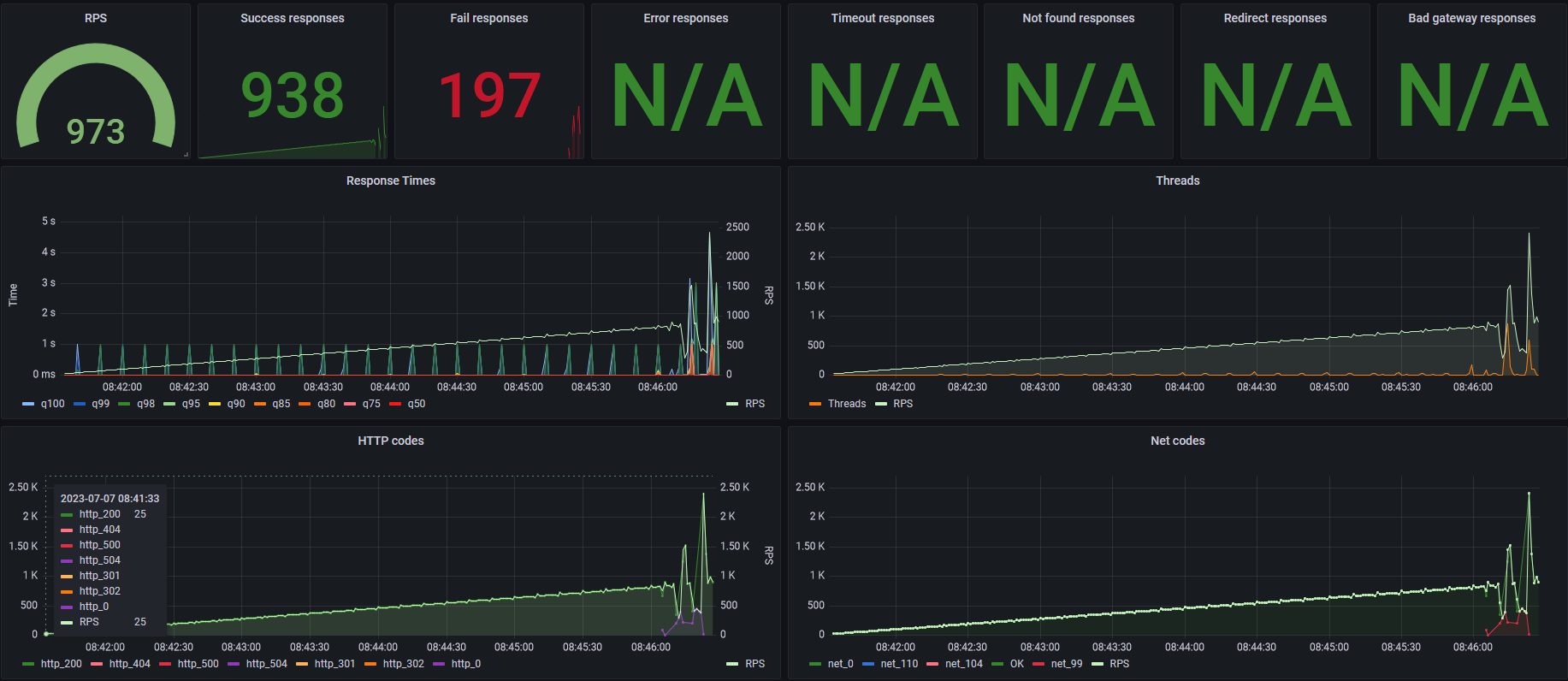
Task: Click net_110 legend color marker
Action: (868, 664)
